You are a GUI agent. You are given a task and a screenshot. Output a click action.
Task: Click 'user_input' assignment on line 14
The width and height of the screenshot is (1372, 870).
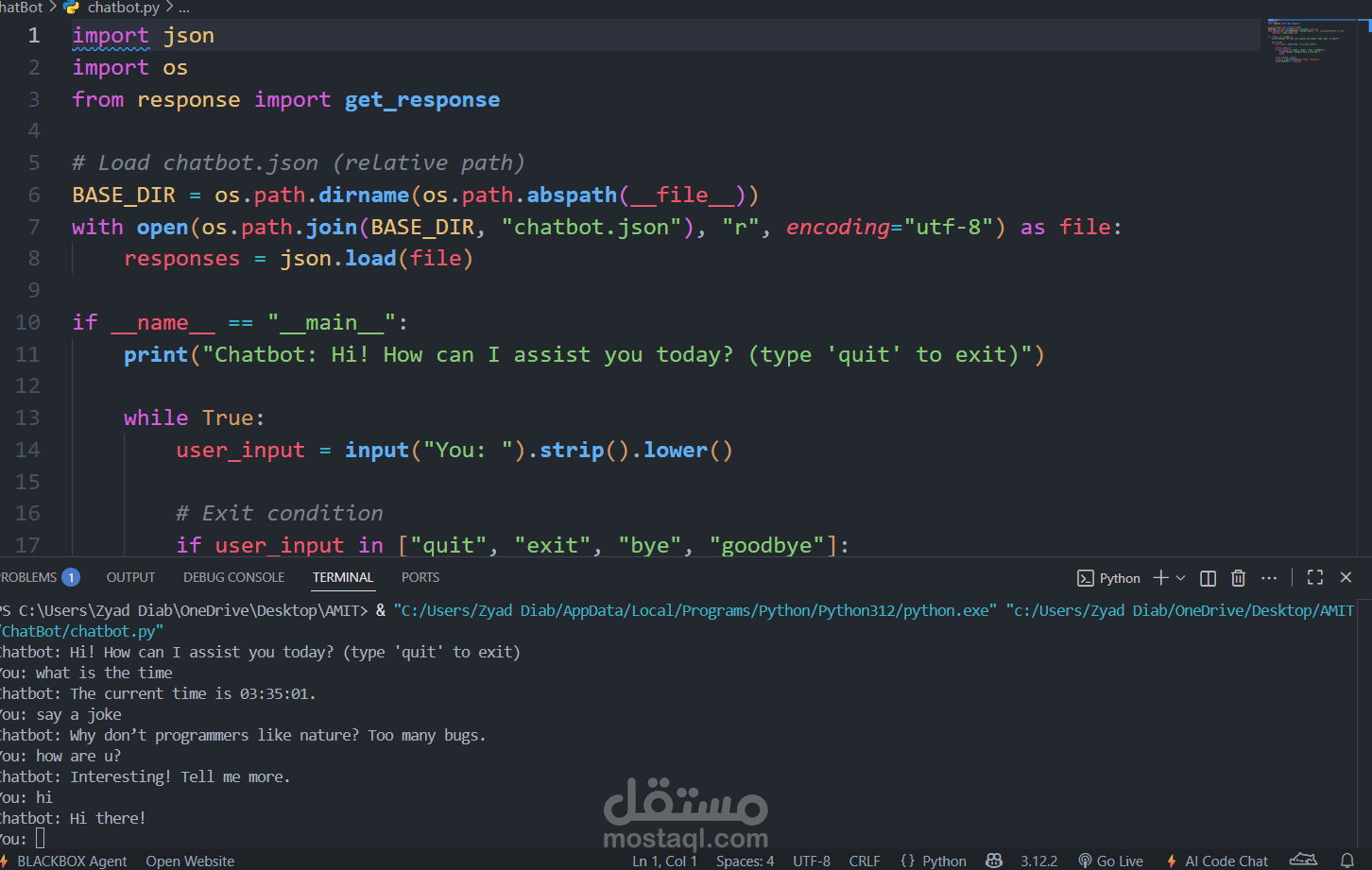241,451
